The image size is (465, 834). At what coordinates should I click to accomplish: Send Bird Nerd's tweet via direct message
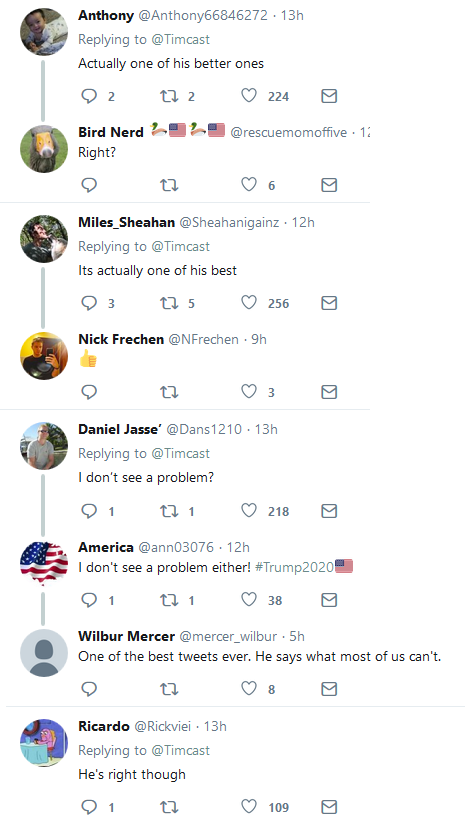[329, 185]
